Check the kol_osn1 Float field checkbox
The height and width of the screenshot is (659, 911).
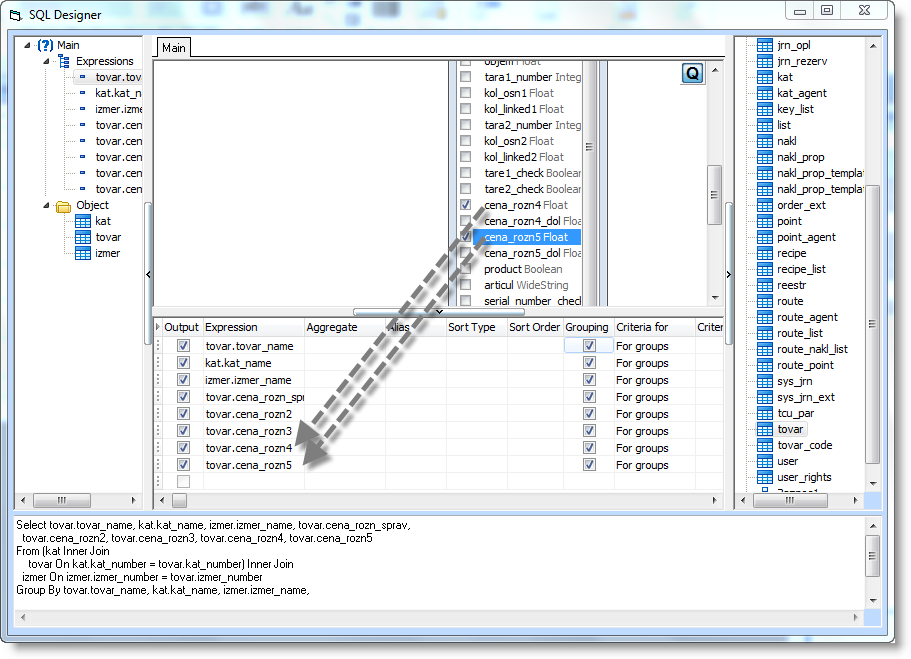(465, 92)
